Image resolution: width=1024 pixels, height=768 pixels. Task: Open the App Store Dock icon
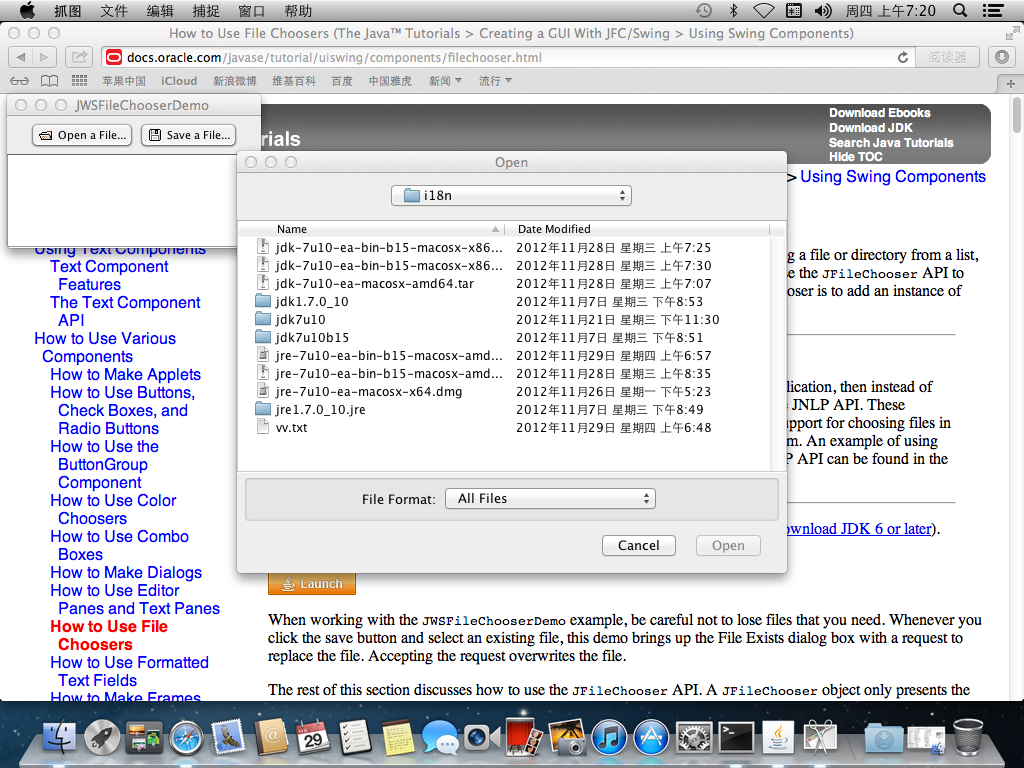pyautogui.click(x=651, y=739)
